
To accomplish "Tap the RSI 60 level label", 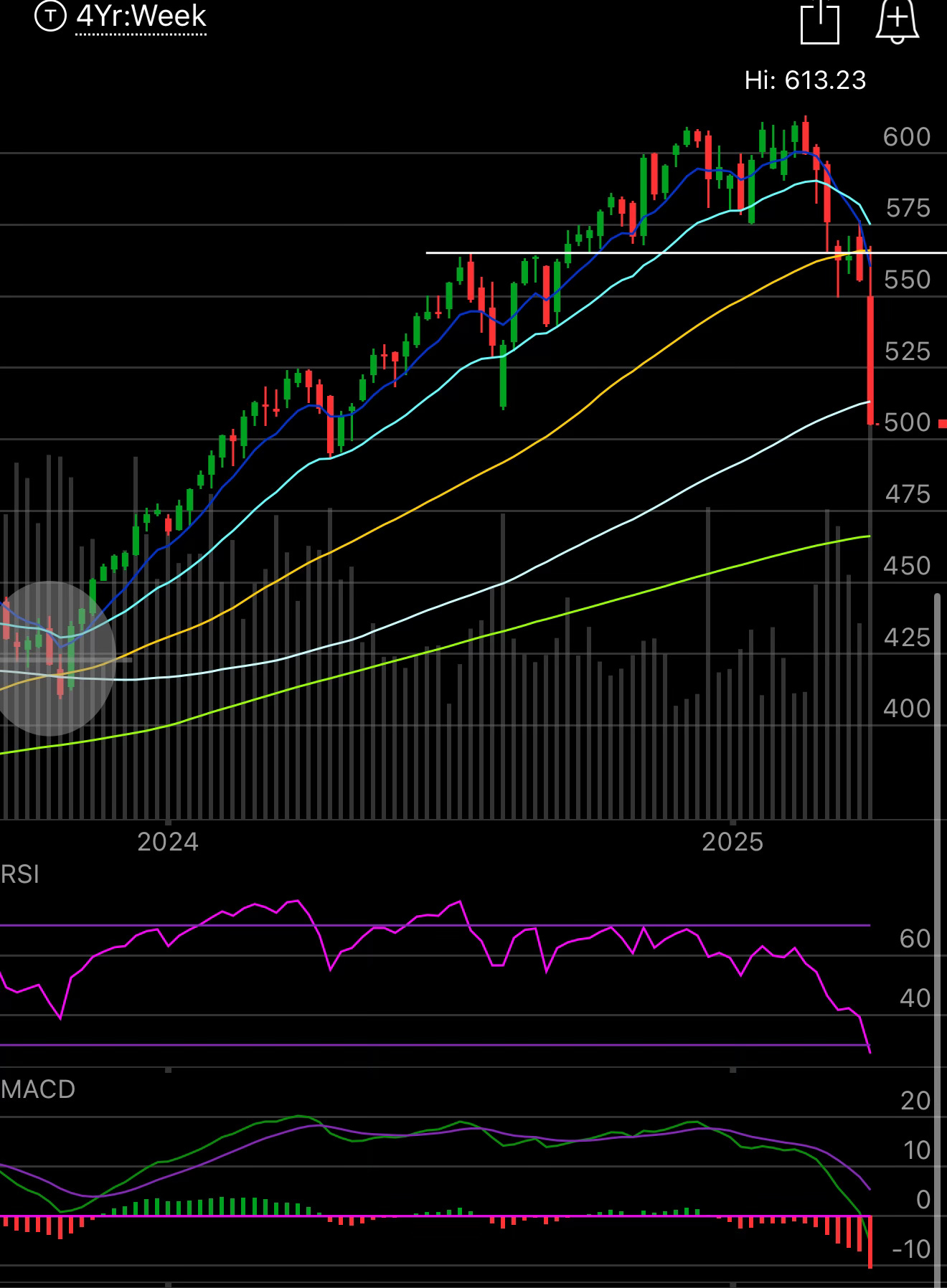I will click(x=915, y=939).
